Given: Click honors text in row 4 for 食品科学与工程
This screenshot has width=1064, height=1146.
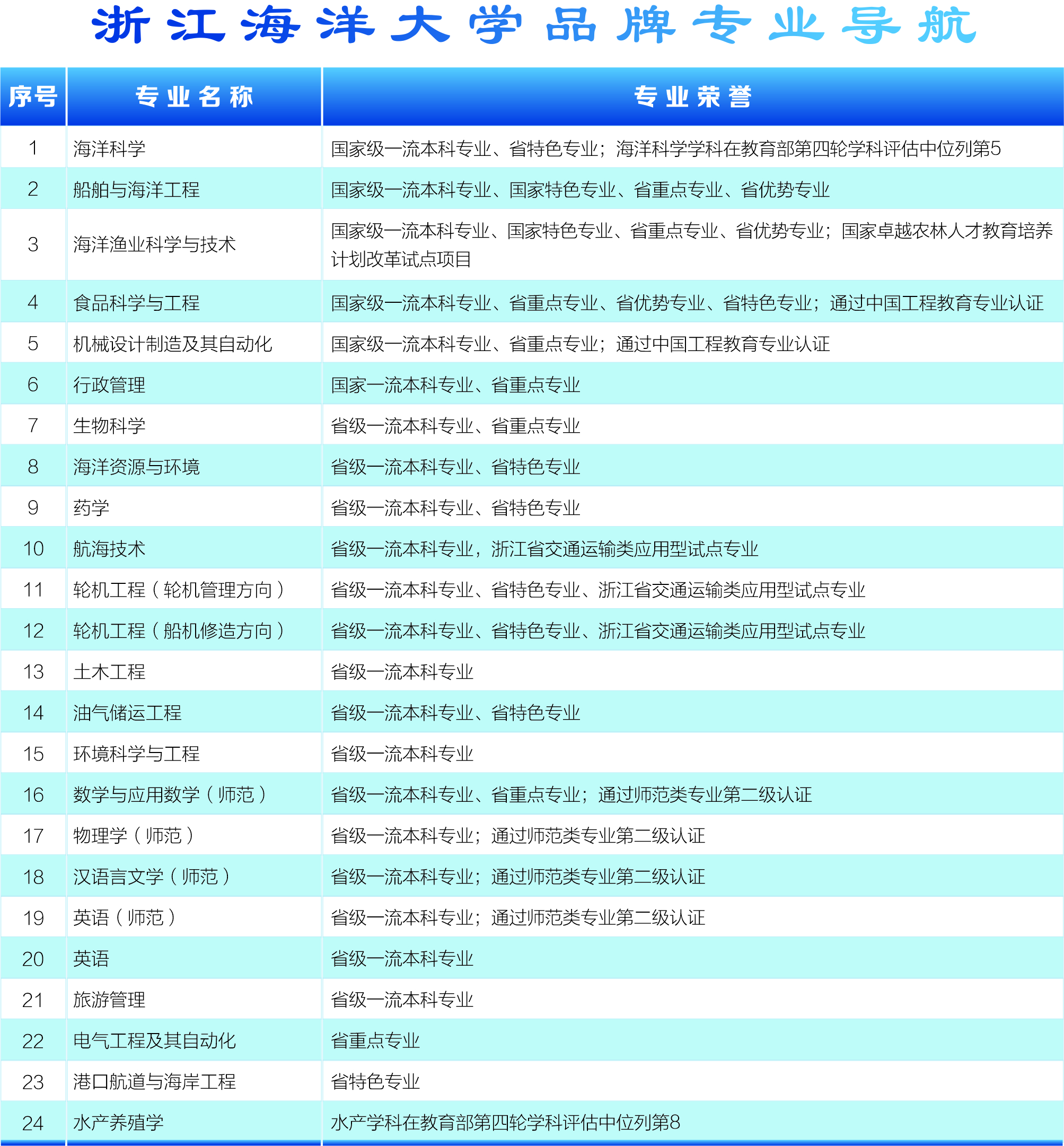Looking at the screenshot, I should [687, 303].
